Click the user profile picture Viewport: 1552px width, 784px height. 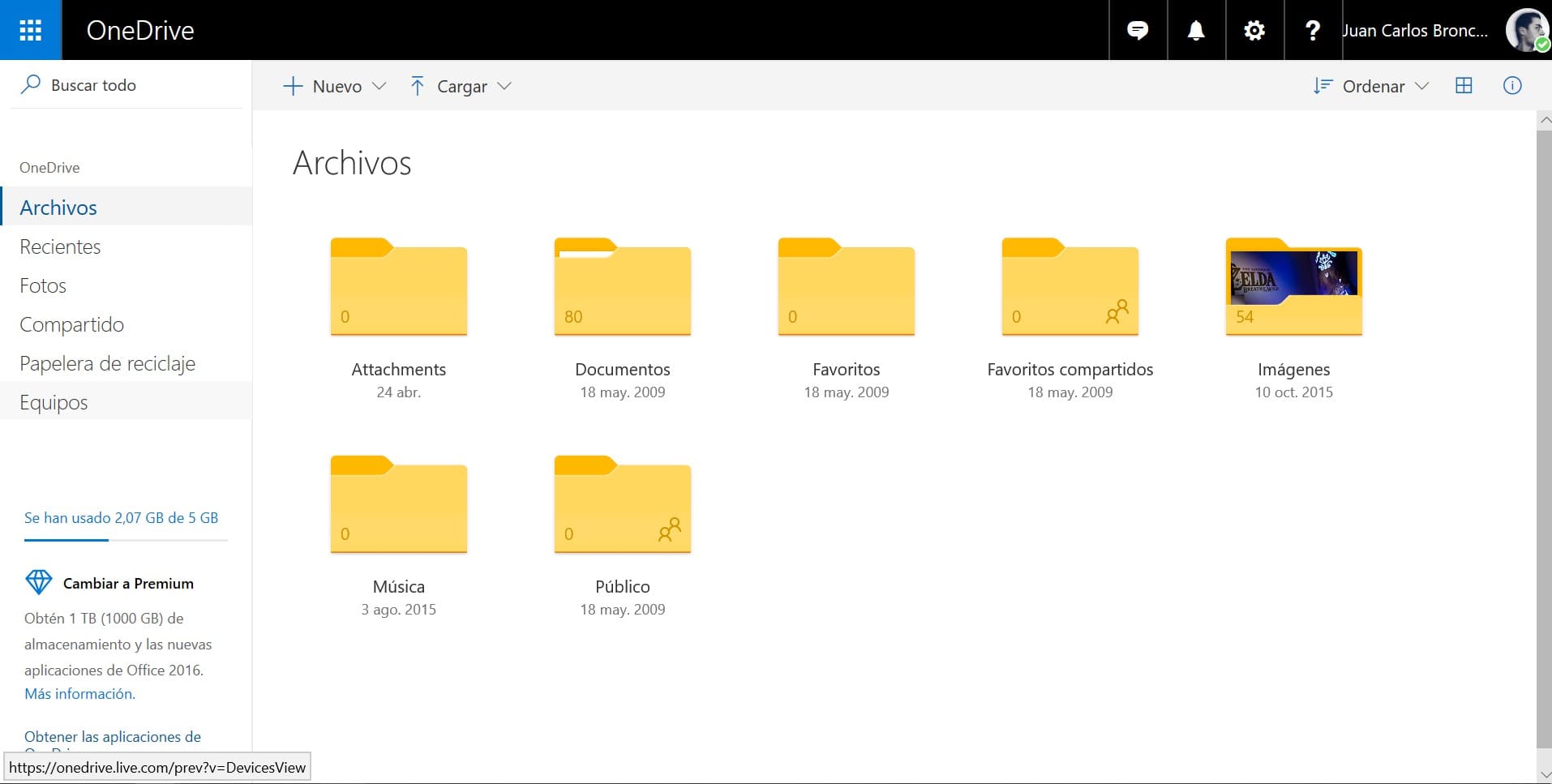(x=1526, y=30)
